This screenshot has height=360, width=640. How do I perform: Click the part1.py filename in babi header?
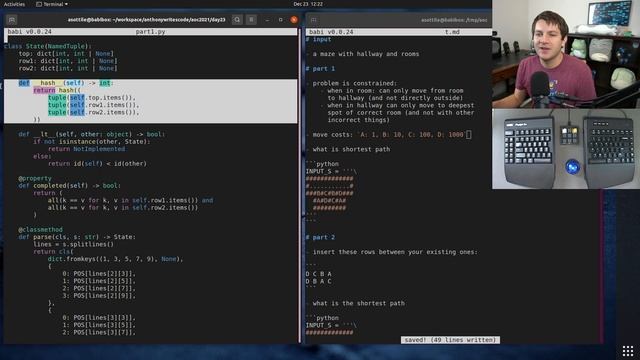[150, 31]
